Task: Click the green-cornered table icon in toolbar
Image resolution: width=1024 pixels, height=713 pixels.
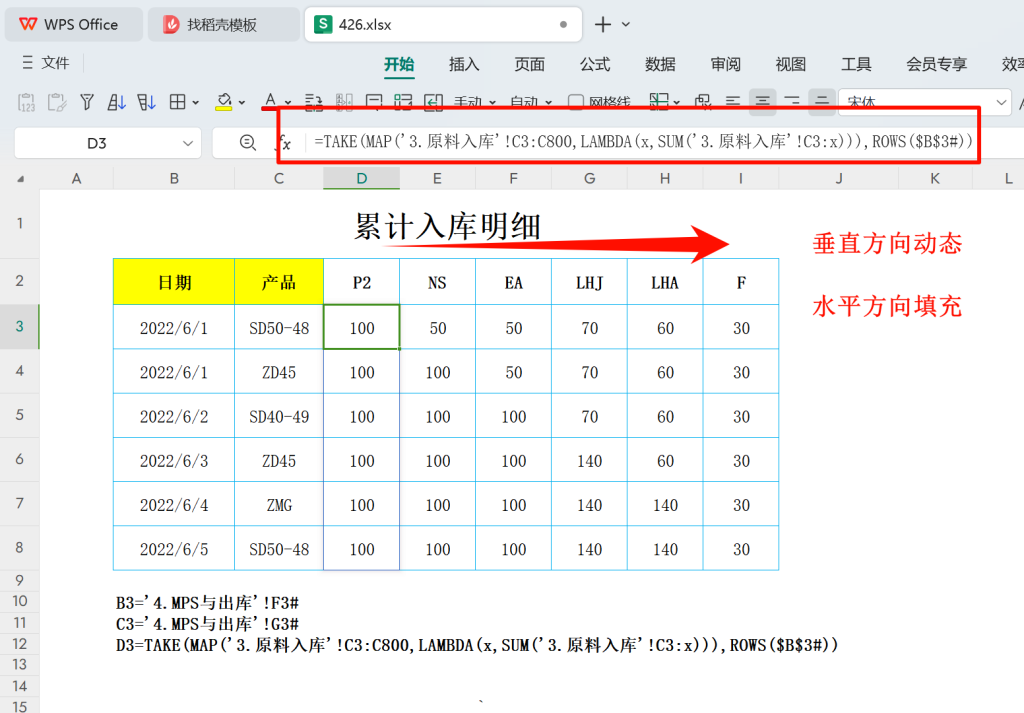Action: pyautogui.click(x=403, y=102)
